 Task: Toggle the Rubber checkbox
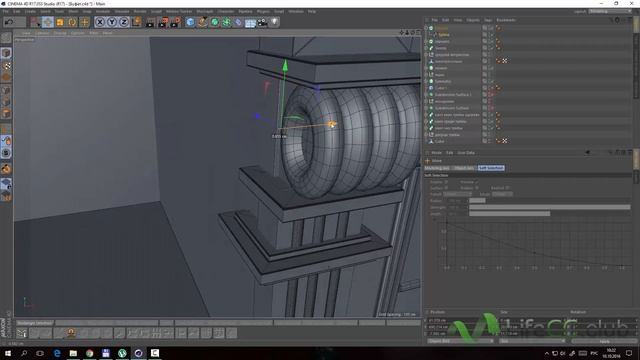(476, 188)
